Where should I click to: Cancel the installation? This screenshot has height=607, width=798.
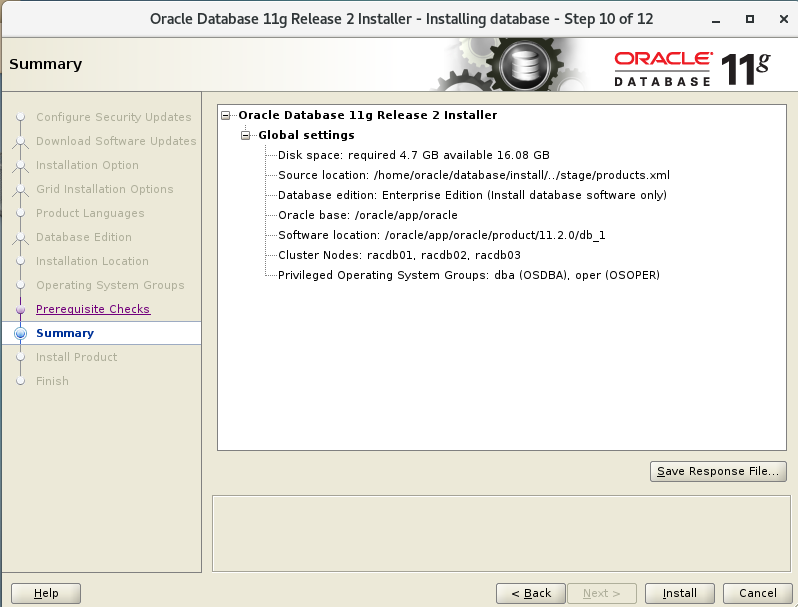click(x=757, y=593)
